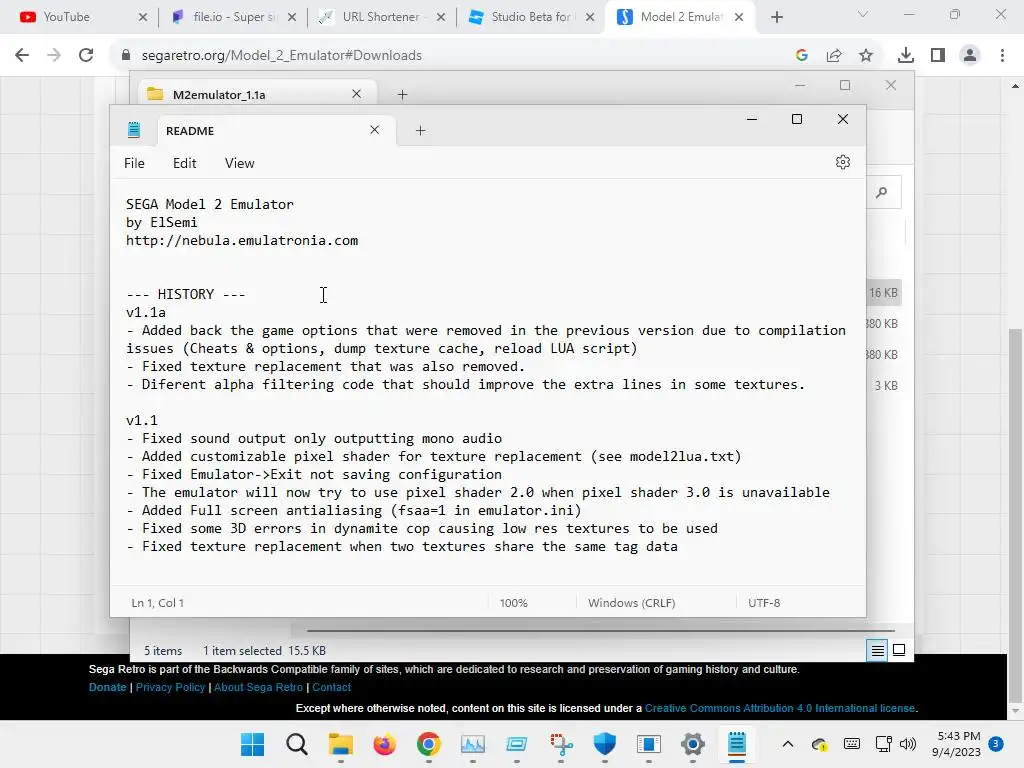1024x768 pixels.
Task: Close the Studio Beta browser tab
Action: pos(590,17)
